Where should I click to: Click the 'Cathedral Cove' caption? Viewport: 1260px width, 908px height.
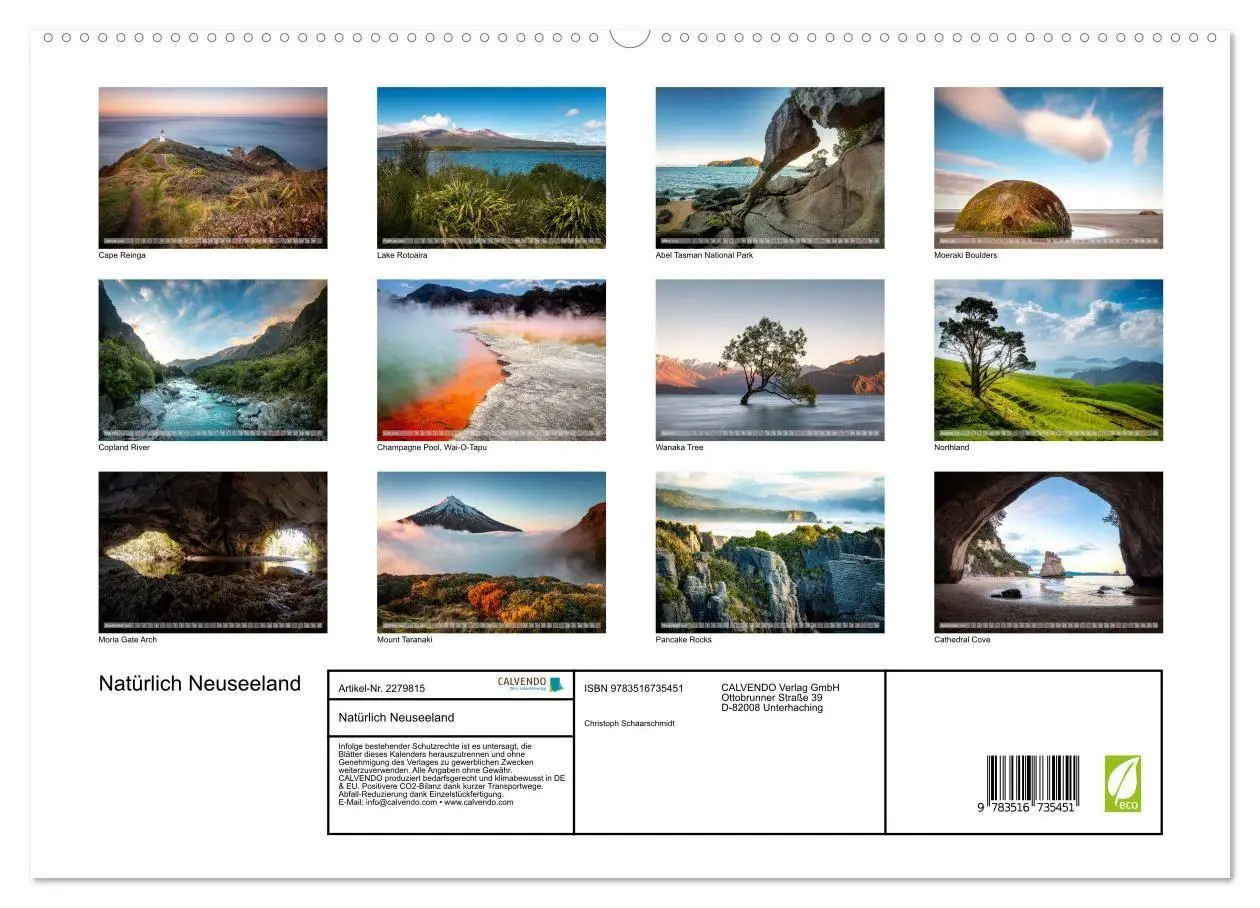point(963,639)
